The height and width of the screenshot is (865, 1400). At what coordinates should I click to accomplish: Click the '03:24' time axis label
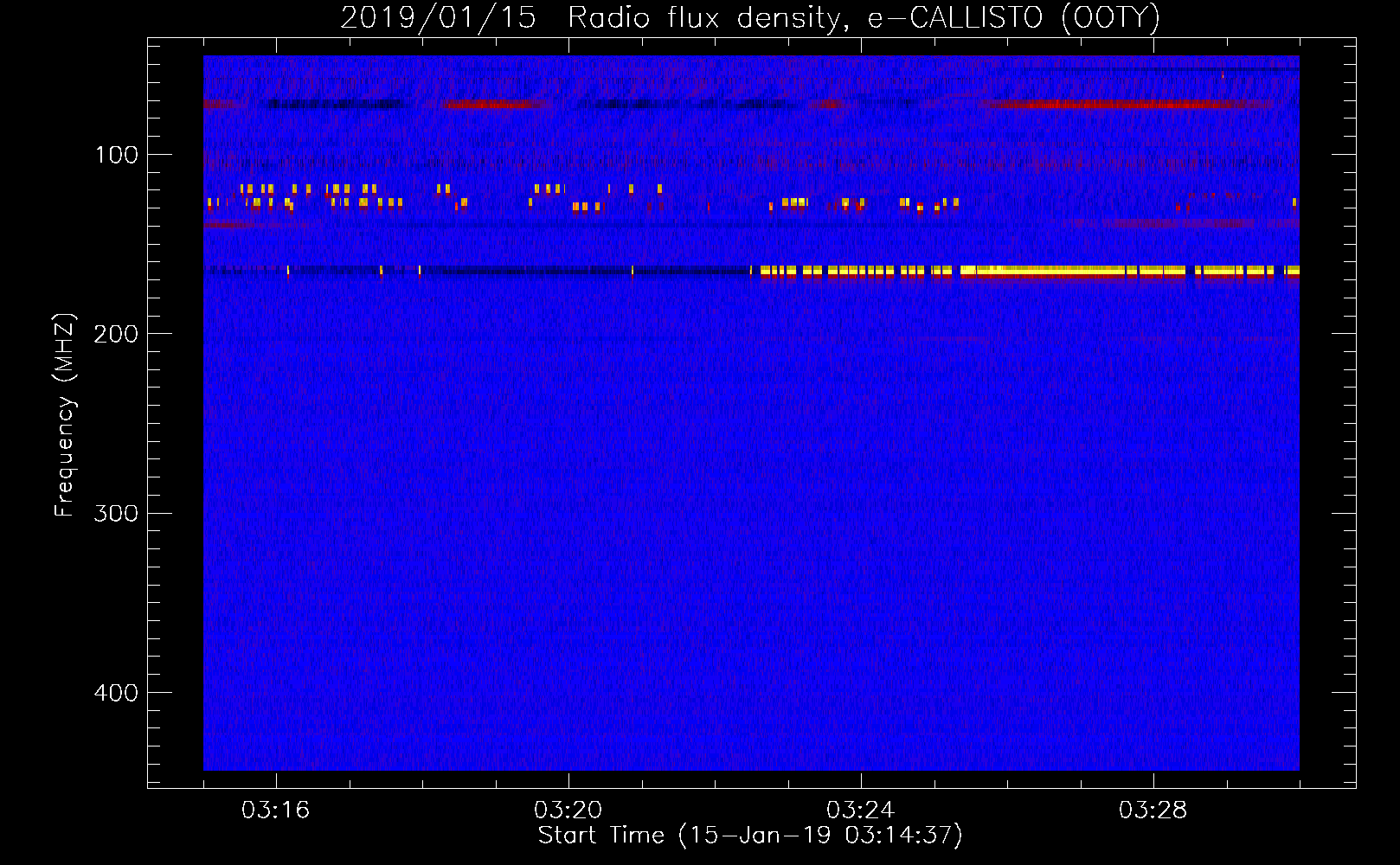coord(860,811)
